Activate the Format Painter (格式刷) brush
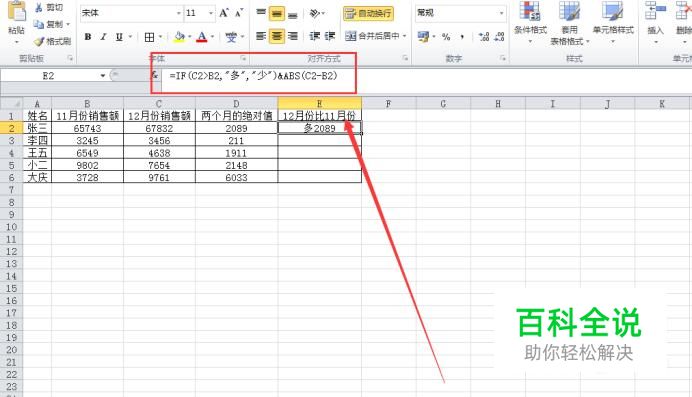 (x=39, y=41)
